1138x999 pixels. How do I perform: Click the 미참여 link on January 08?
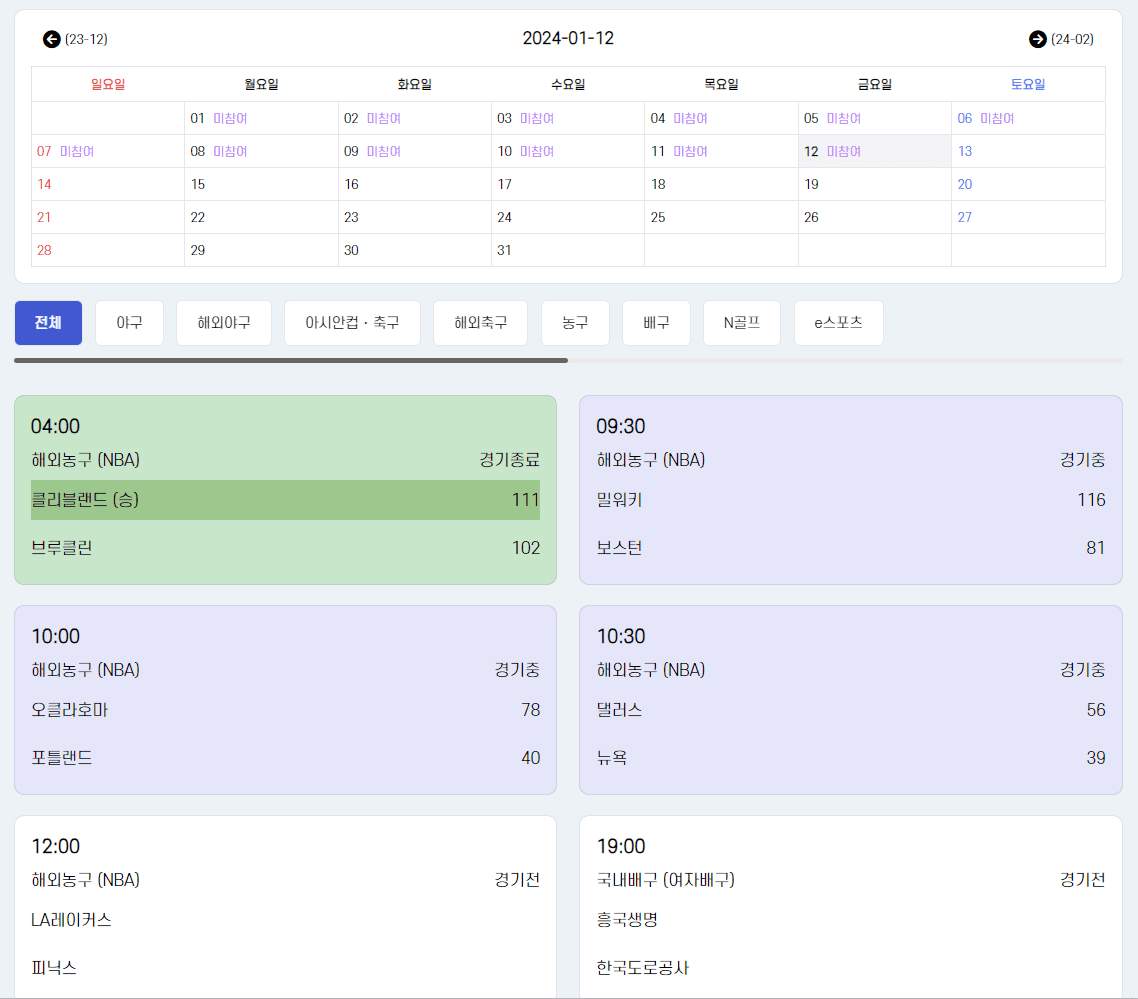pos(230,152)
